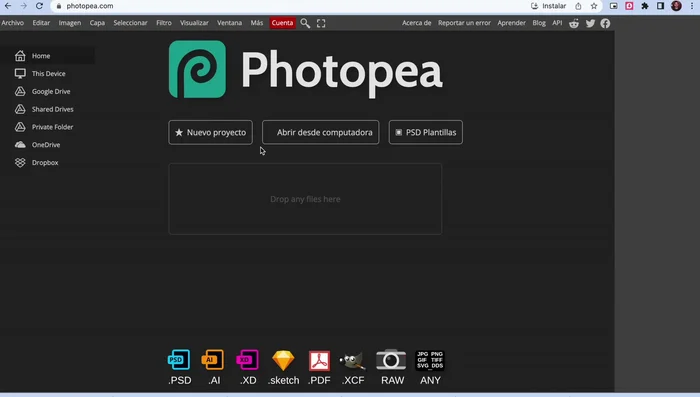Click the Photopea spiral logo

point(197,69)
